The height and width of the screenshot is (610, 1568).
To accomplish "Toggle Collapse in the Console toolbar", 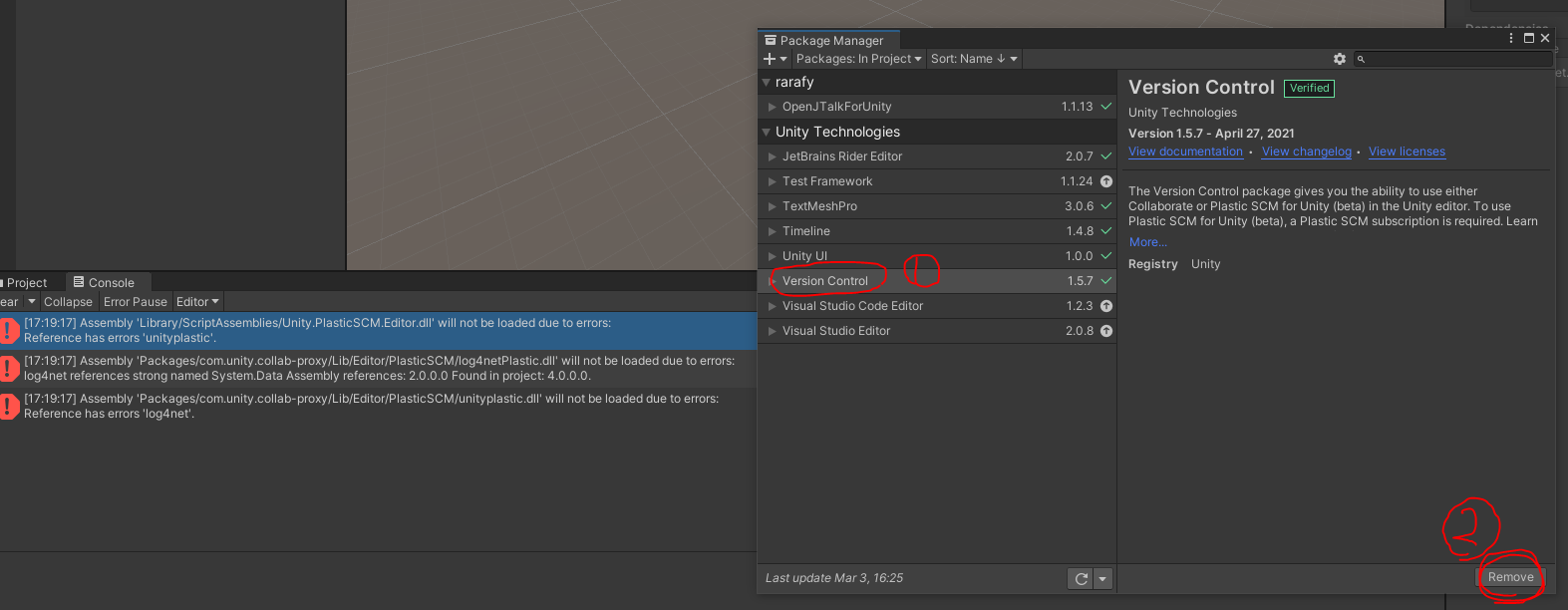I will pos(68,302).
